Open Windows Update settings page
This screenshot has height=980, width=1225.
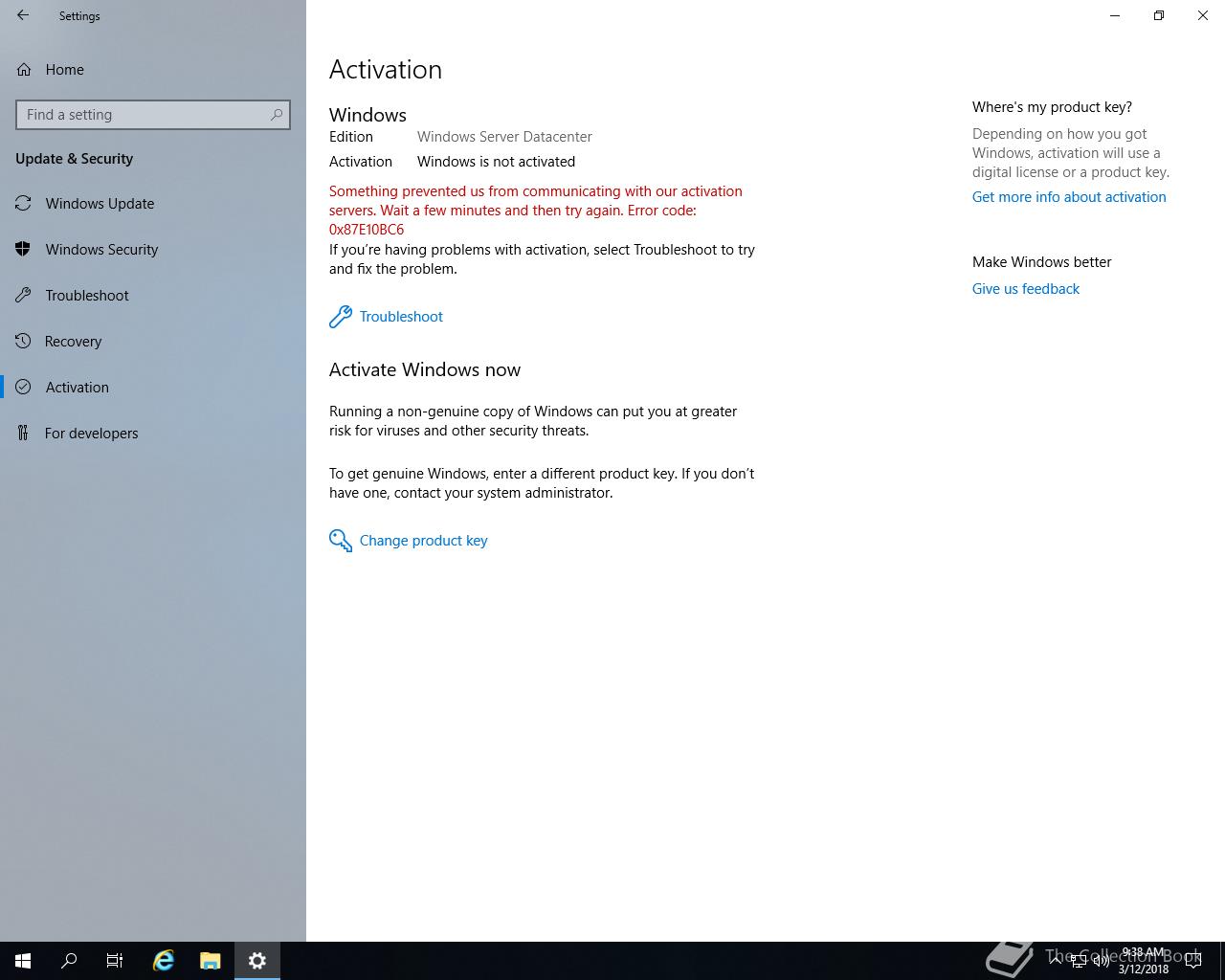(153, 203)
